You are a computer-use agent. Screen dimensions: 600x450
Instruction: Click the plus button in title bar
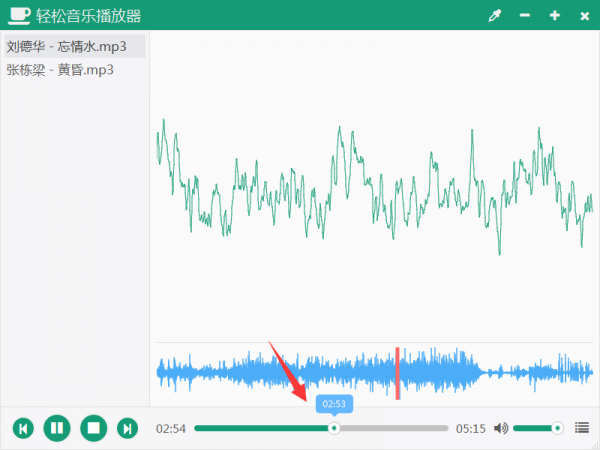tap(555, 15)
